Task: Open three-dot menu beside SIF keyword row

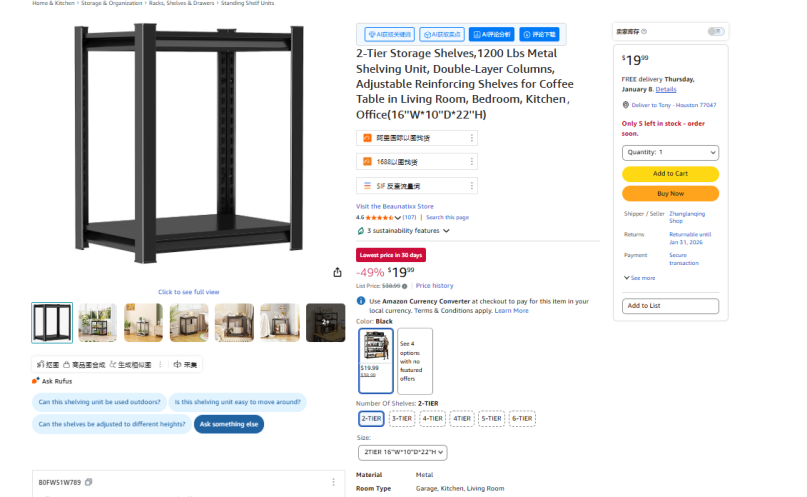Action: click(471, 186)
